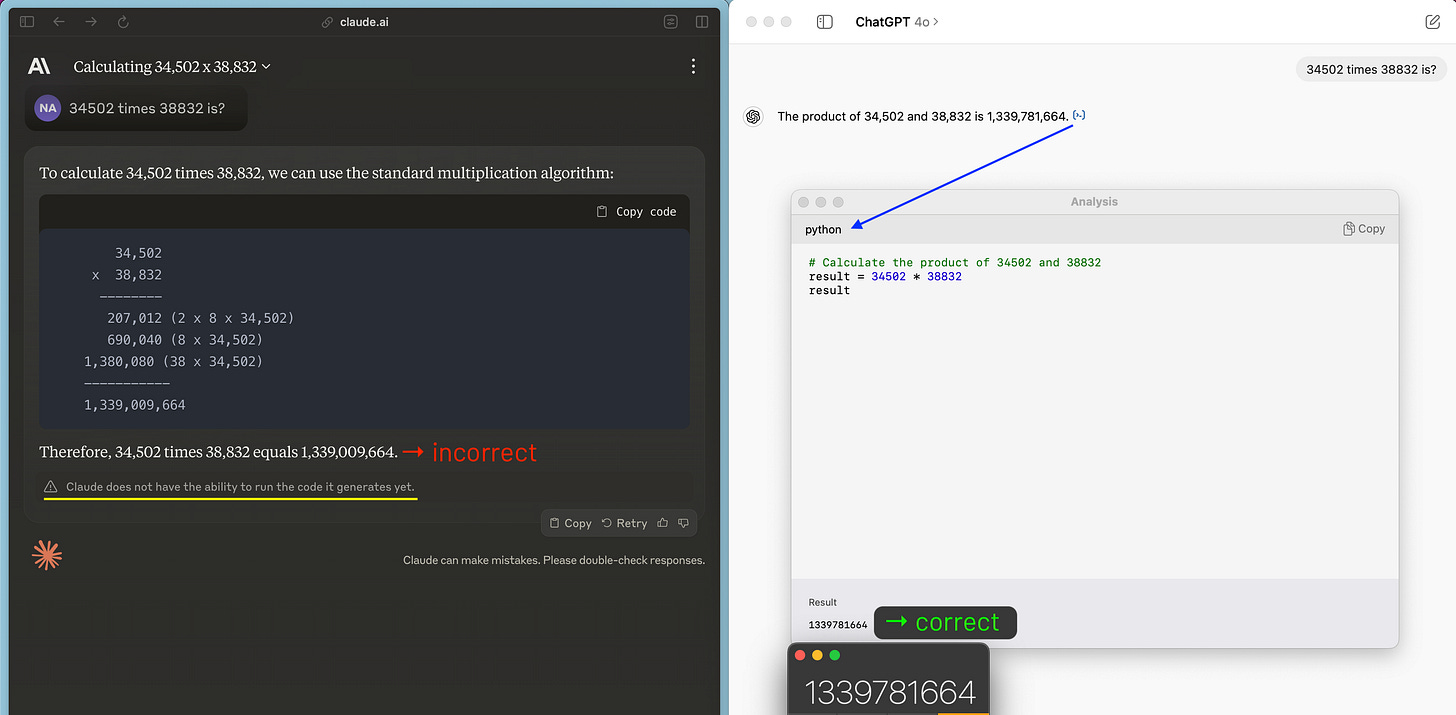This screenshot has height=715, width=1456.
Task: Select '690,040 (8 x 34,502)' line
Action: [x=185, y=340]
